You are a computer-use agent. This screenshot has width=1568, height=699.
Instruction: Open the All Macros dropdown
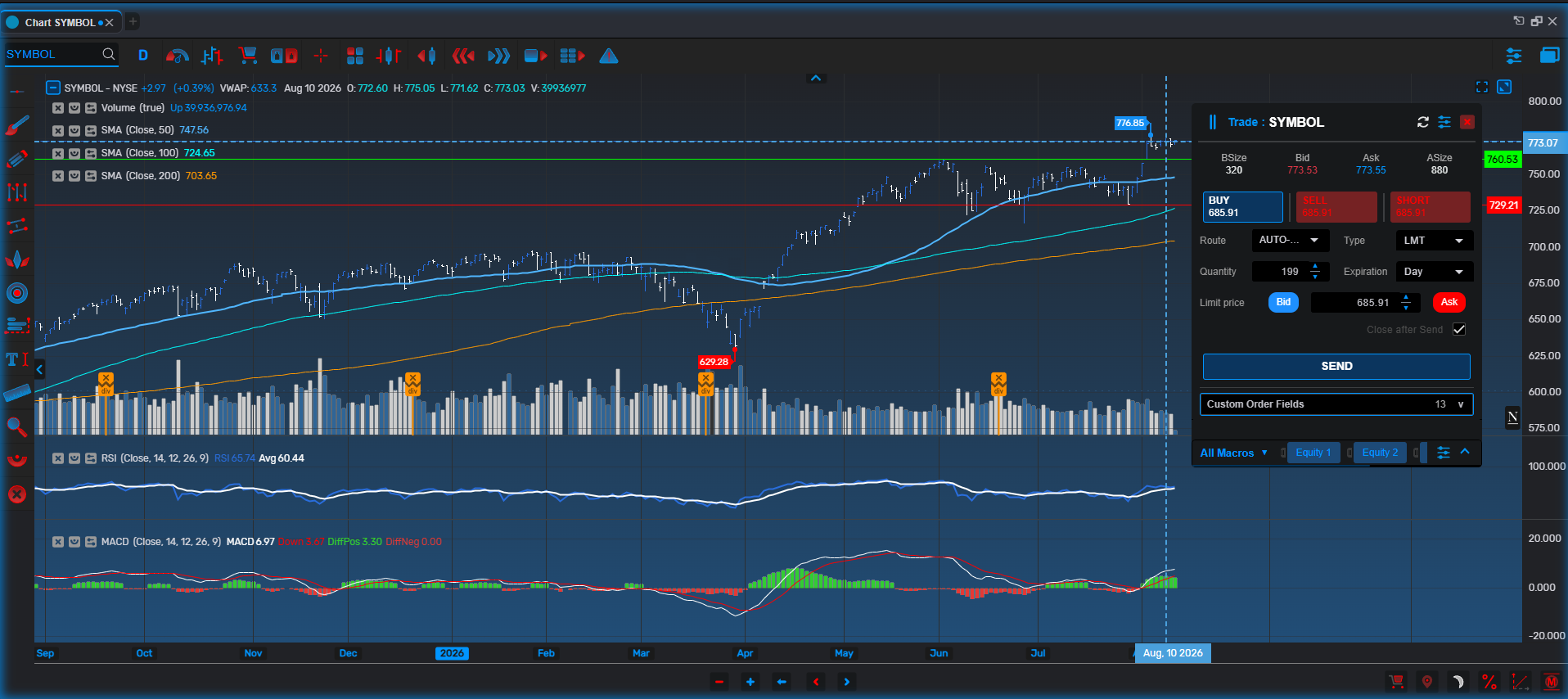1233,453
